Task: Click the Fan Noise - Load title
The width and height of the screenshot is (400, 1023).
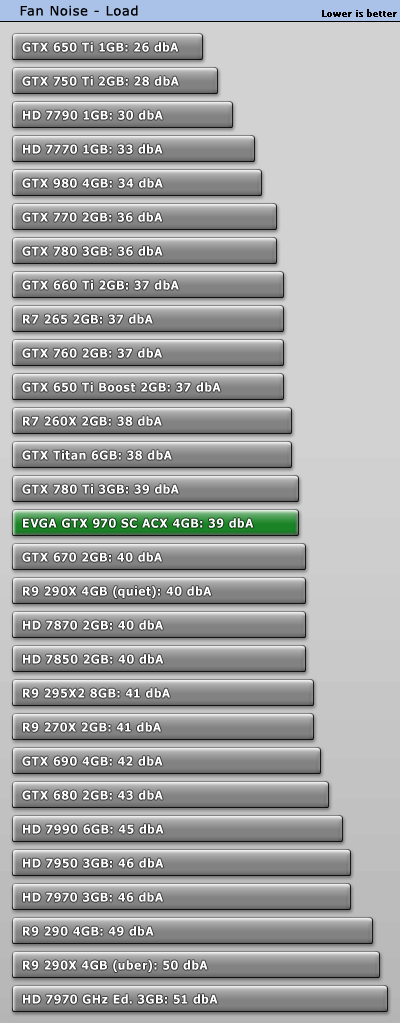Action: [79, 10]
